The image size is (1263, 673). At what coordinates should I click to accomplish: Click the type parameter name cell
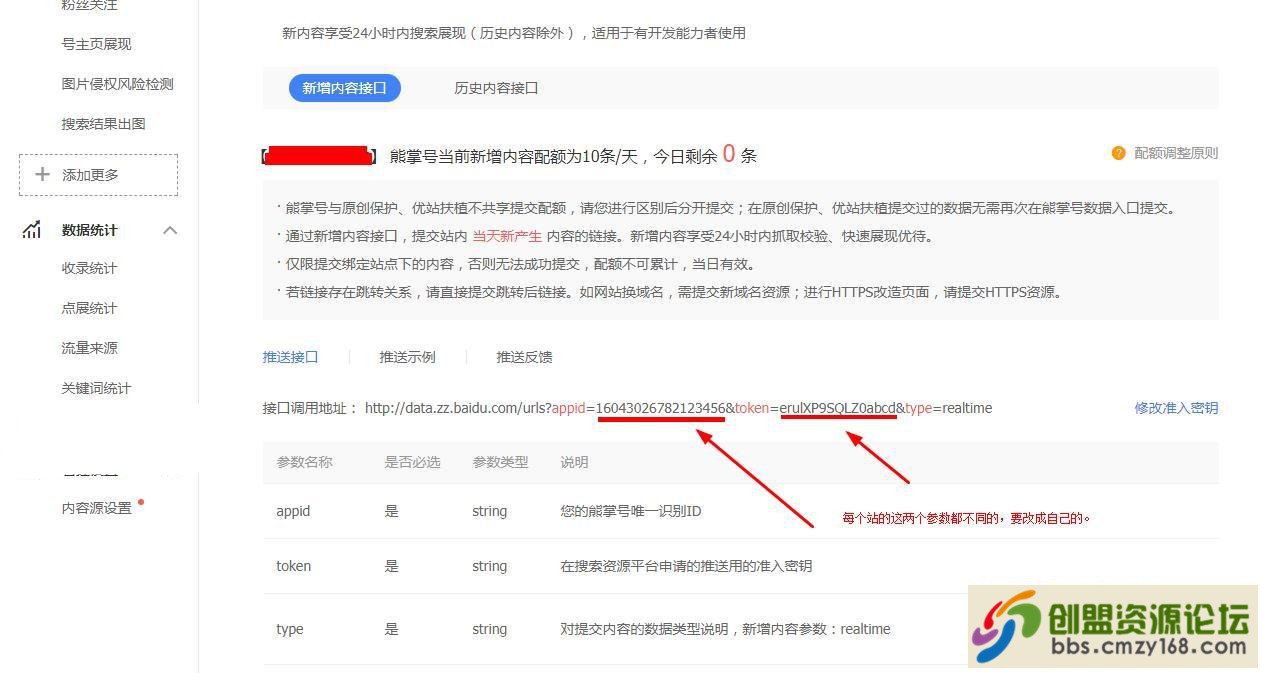(x=289, y=629)
